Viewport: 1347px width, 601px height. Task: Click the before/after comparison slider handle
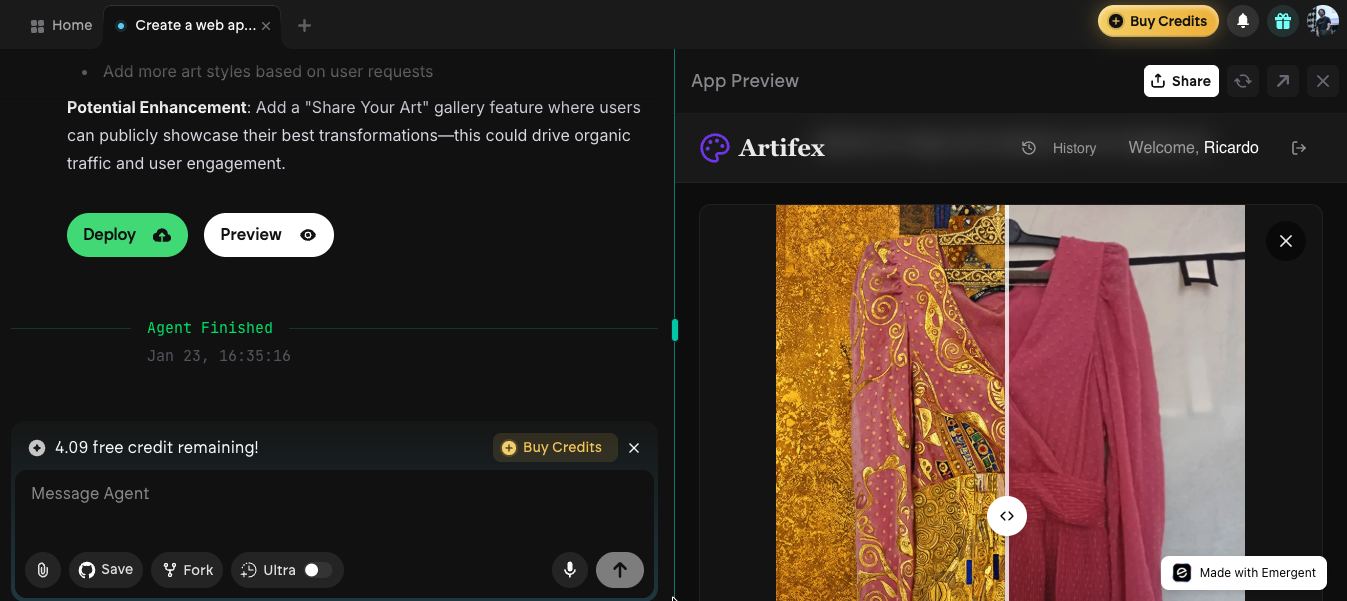1007,516
